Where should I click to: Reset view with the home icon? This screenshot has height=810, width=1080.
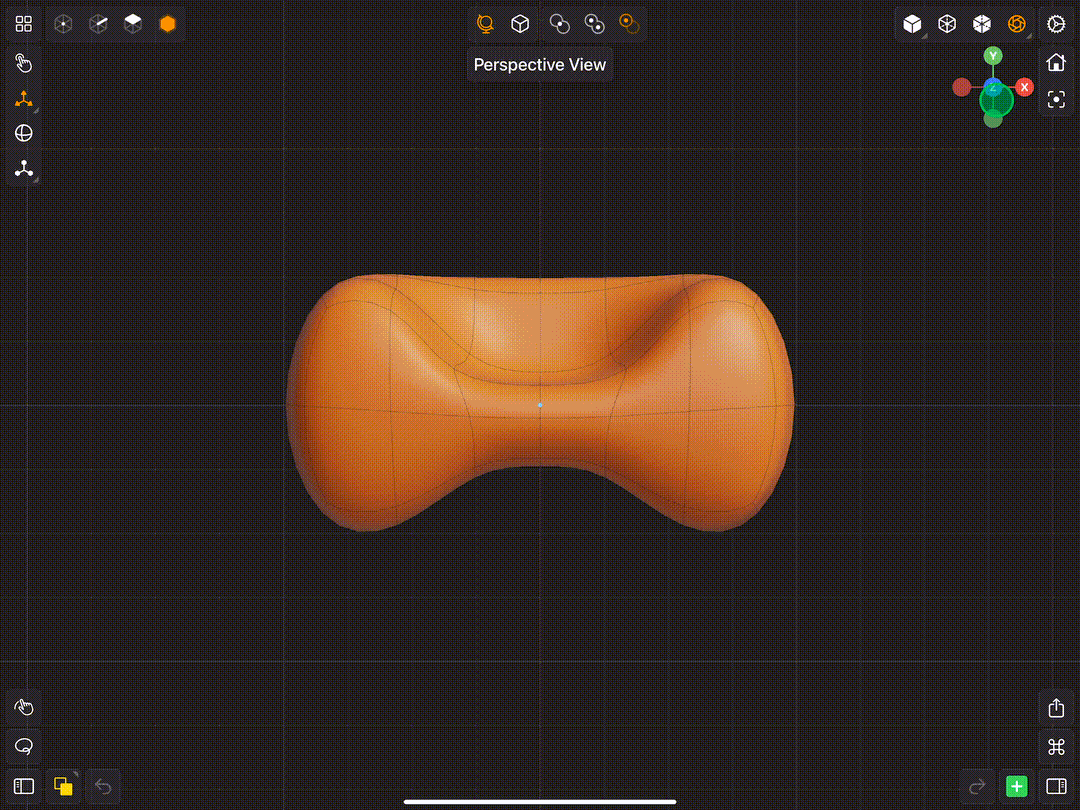(1056, 63)
